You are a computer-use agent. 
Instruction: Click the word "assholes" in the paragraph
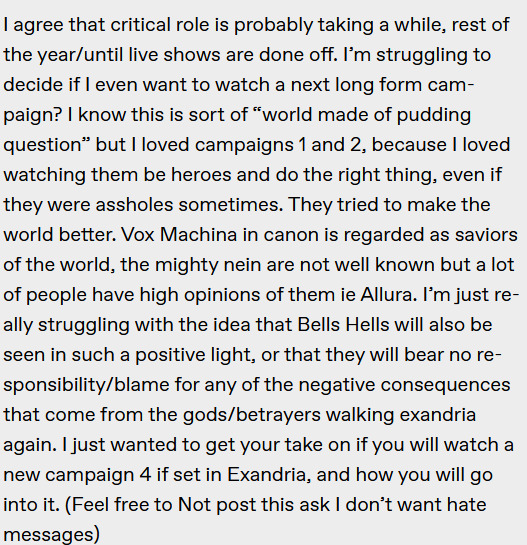(134, 205)
